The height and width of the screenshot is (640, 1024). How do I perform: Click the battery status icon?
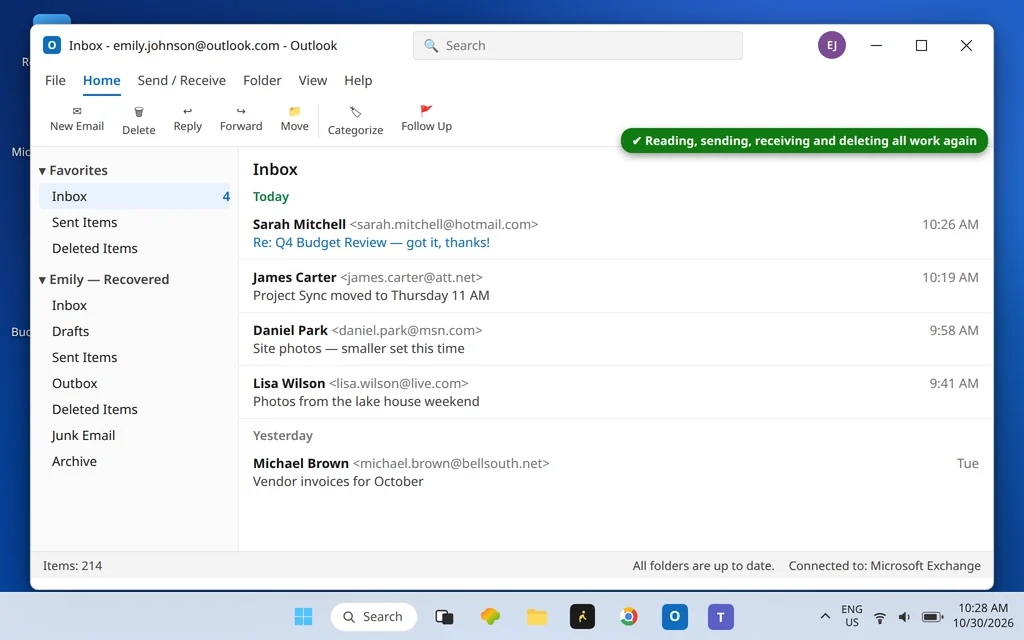point(932,617)
